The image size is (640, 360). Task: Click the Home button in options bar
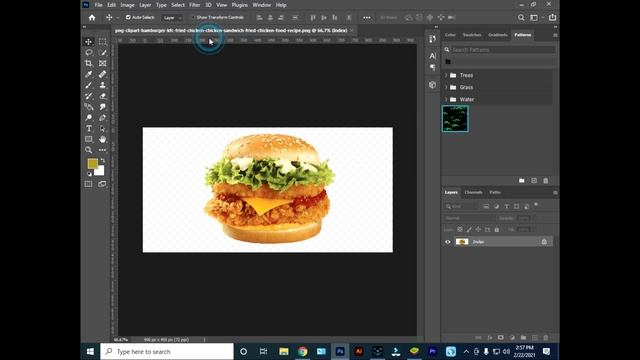point(92,18)
